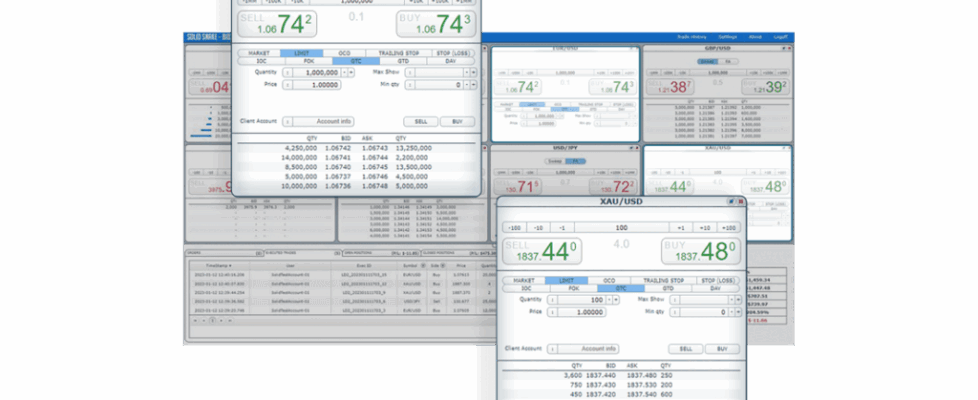Screen dimensions: 978x400
Task: Click small SELL button in XAU/USD popup
Action: 685,349
